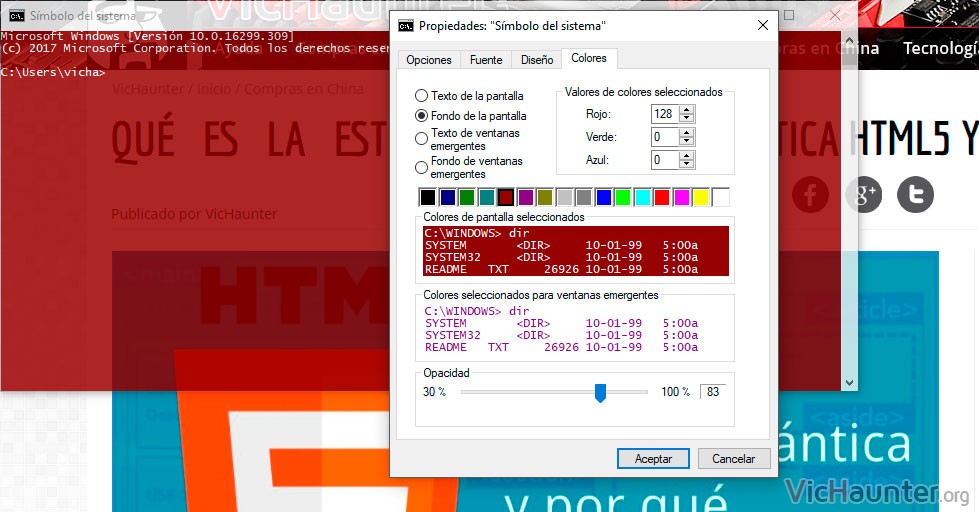979x512 pixels.
Task: Pick the bright blue color swatch
Action: tap(604, 198)
